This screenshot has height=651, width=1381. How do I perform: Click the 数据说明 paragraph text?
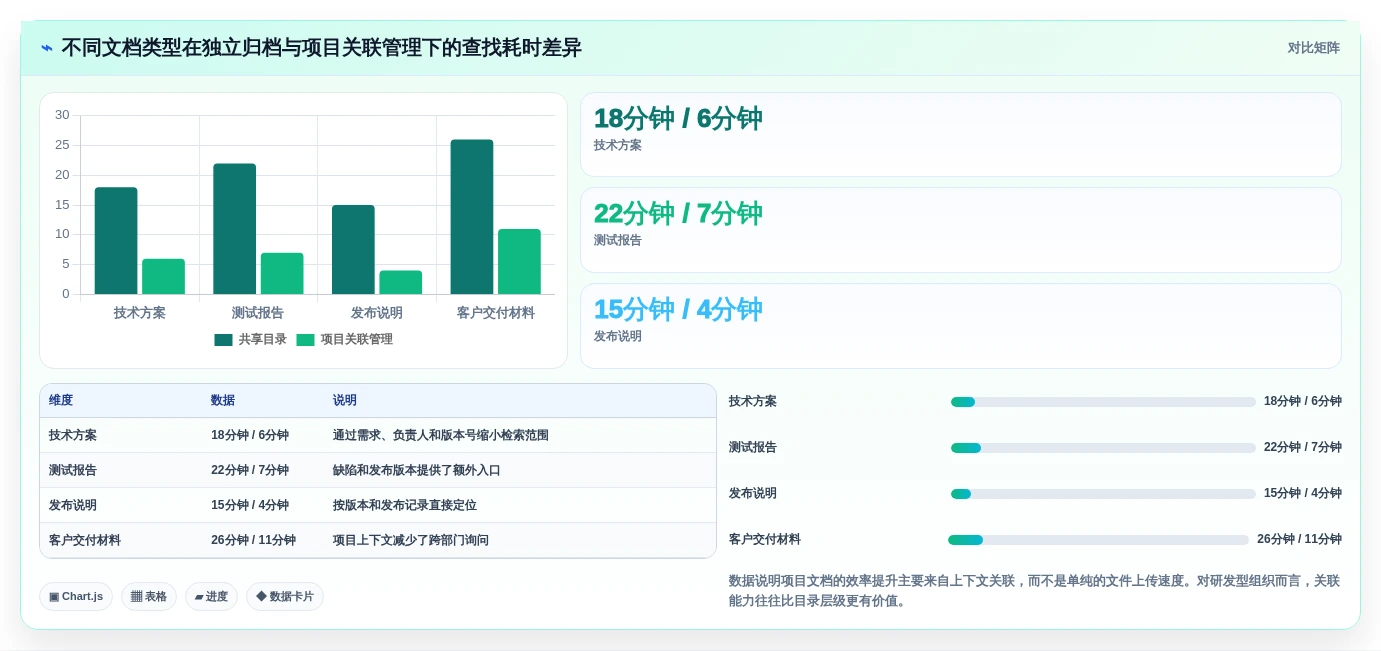1035,591
